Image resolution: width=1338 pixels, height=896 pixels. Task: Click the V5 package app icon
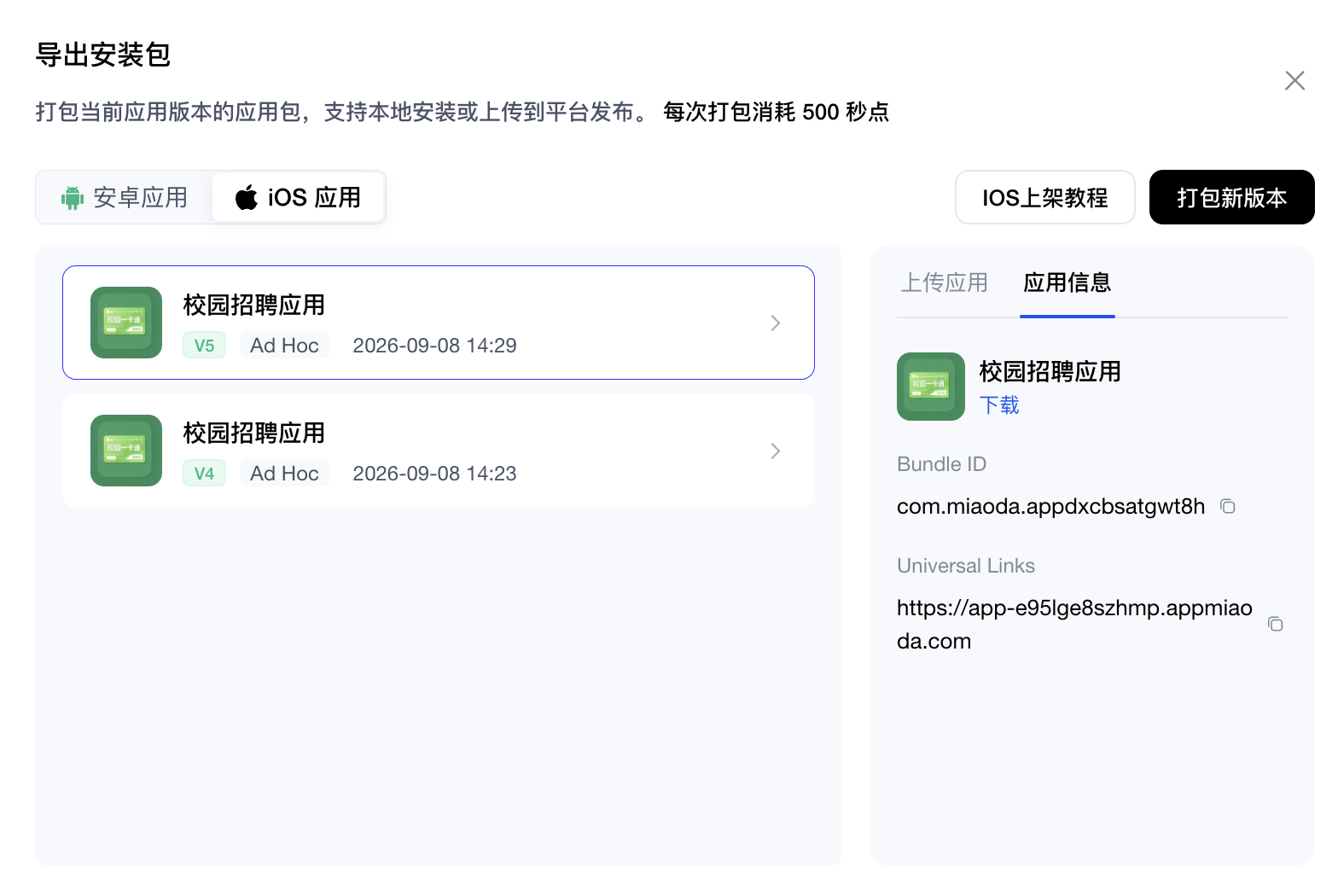[x=126, y=323]
